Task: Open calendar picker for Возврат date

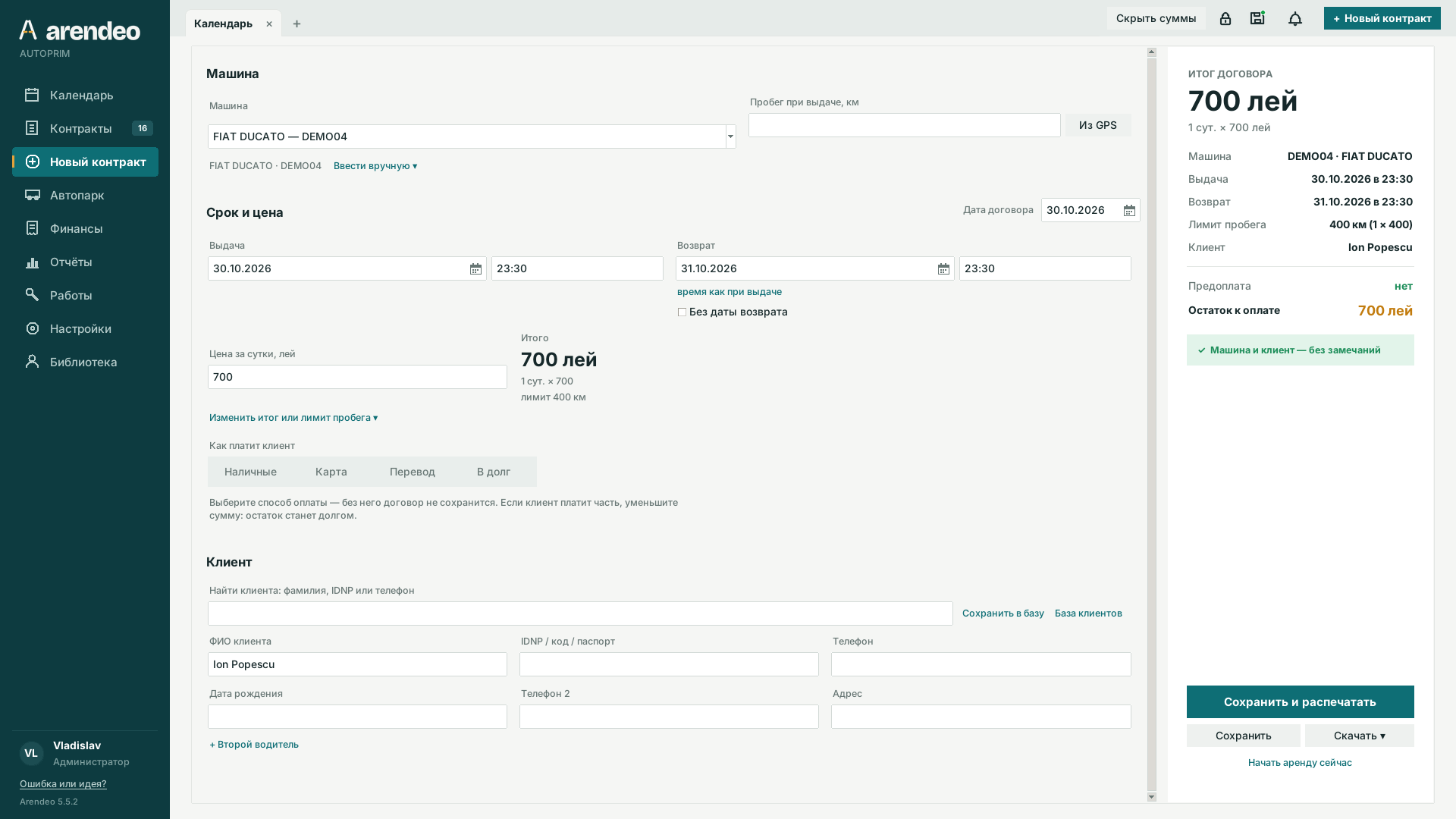Action: coord(943,269)
